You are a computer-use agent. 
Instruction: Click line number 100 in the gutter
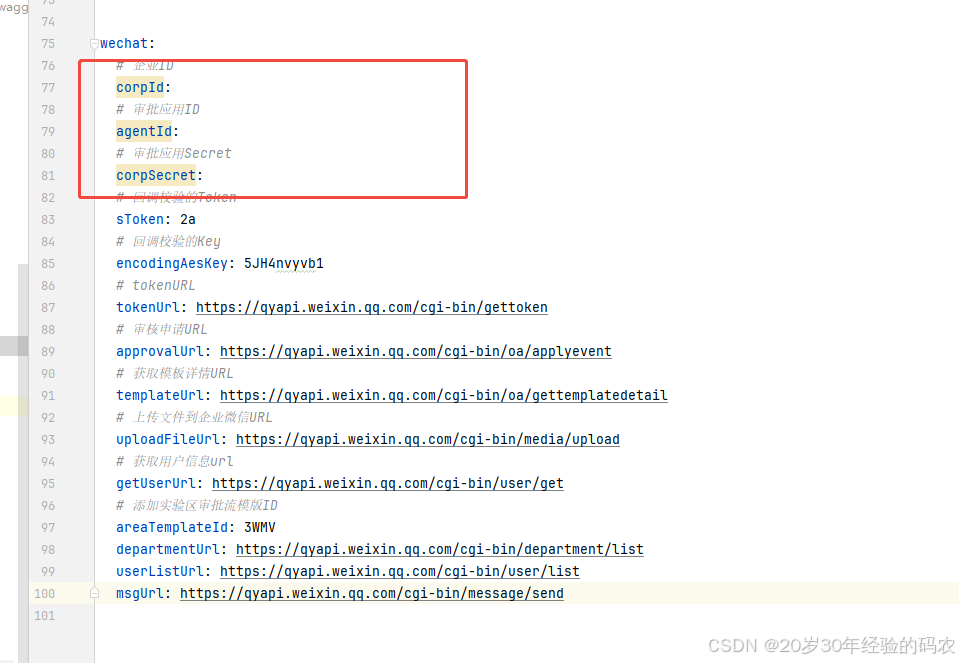coord(45,594)
